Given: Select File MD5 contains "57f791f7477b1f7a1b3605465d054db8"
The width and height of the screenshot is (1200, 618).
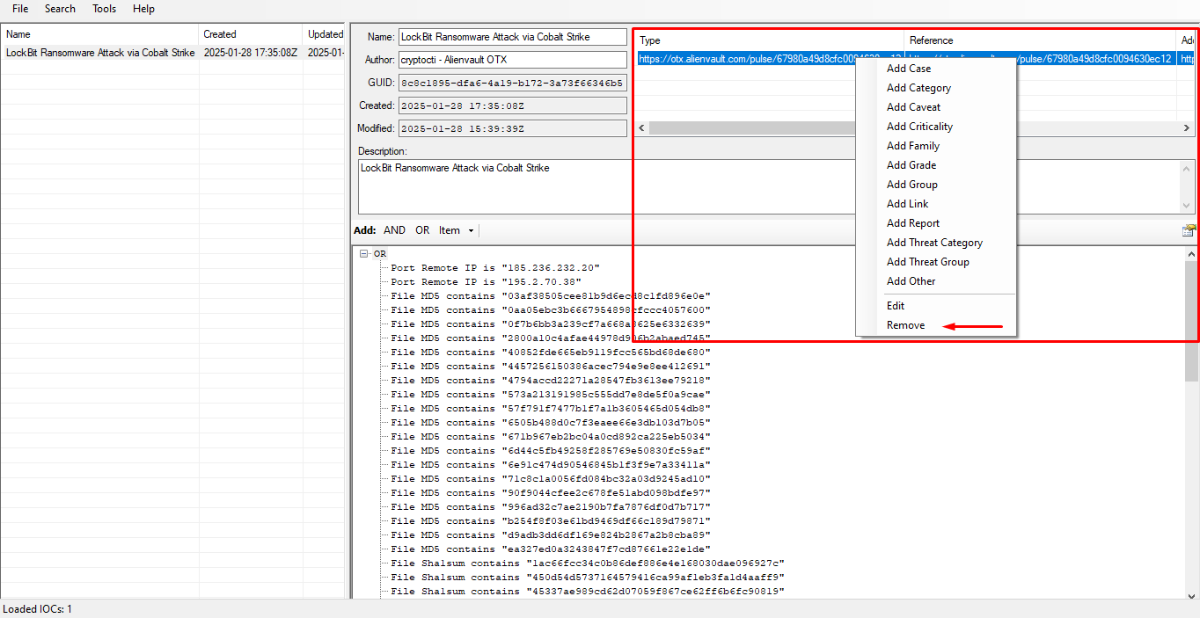Looking at the screenshot, I should click(x=551, y=408).
